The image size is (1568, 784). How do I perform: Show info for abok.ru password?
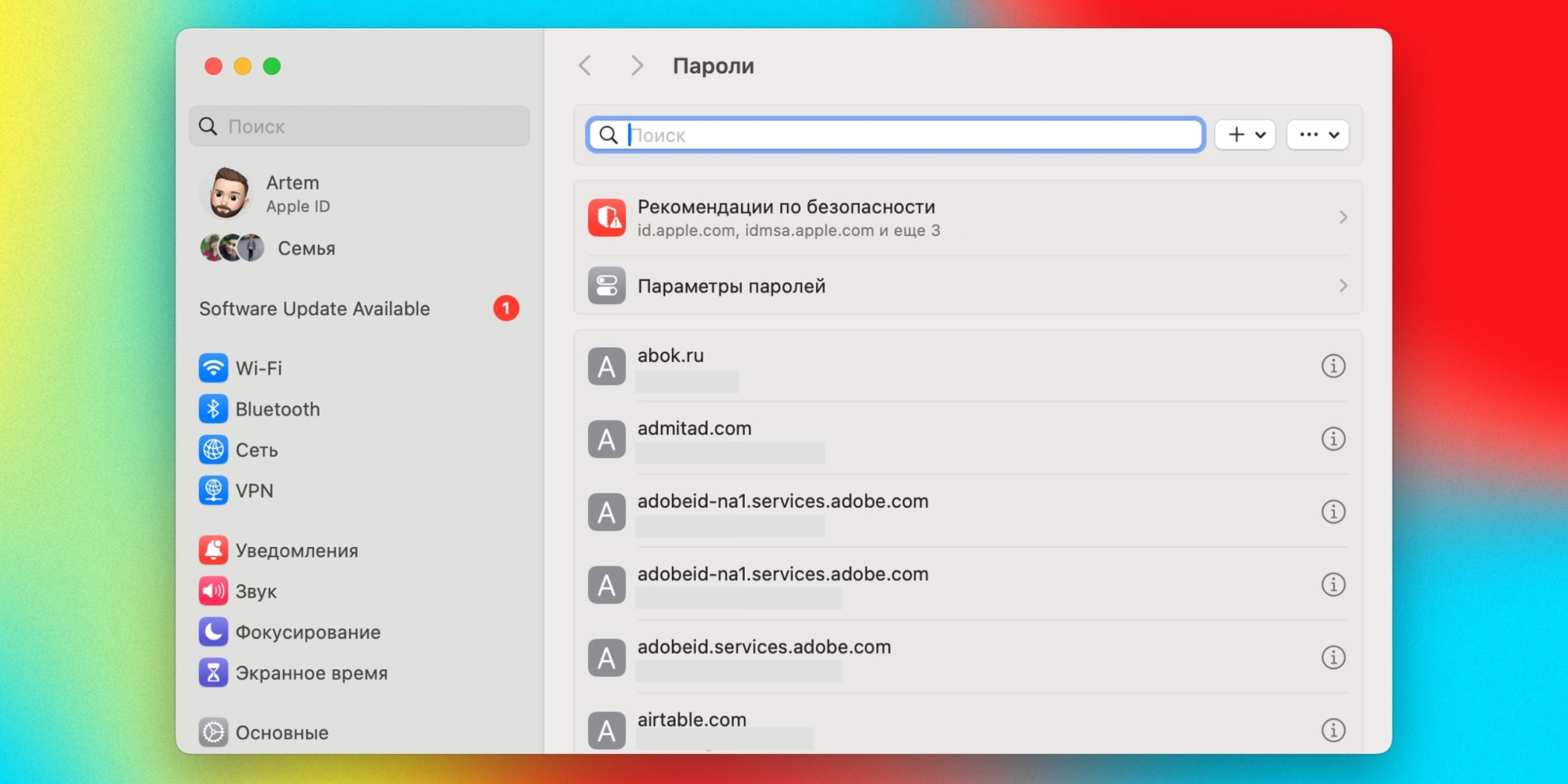tap(1333, 366)
